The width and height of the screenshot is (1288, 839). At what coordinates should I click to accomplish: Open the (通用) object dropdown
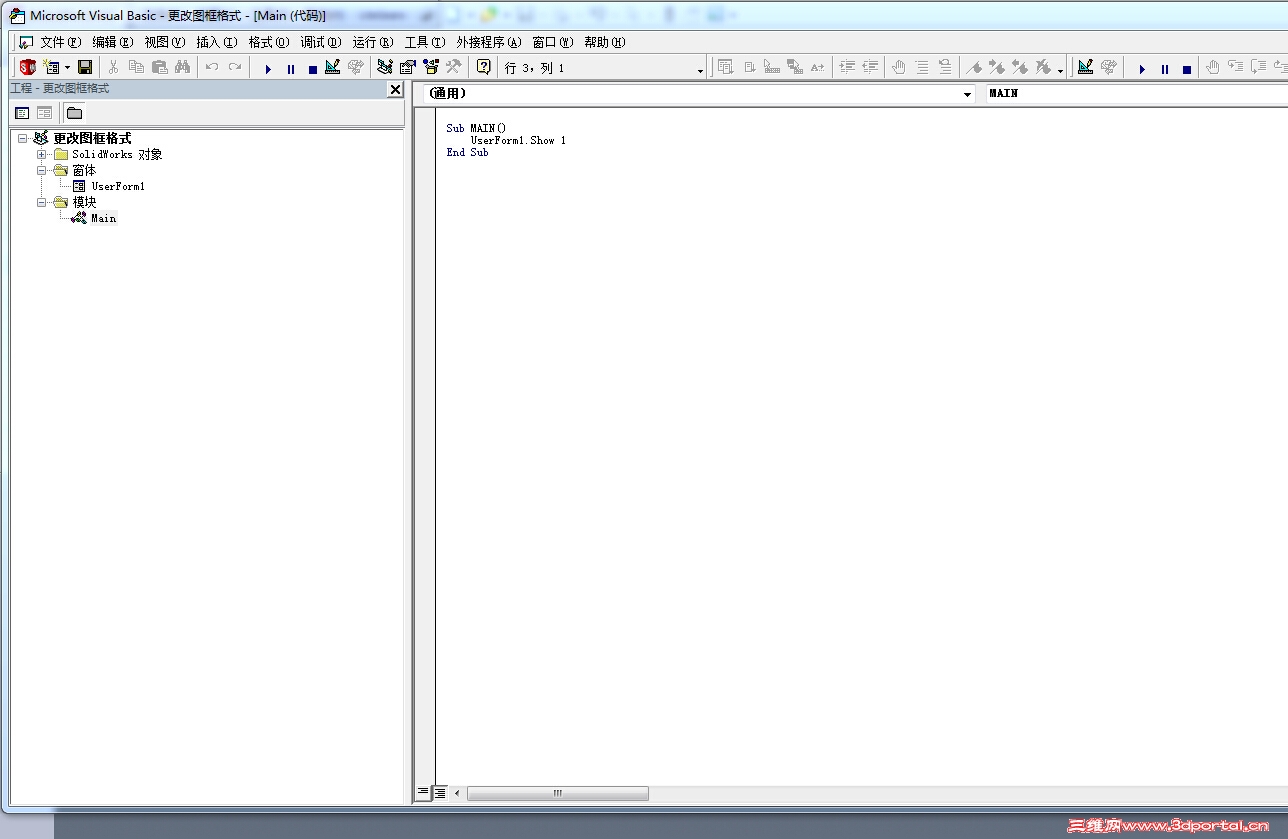click(968, 94)
